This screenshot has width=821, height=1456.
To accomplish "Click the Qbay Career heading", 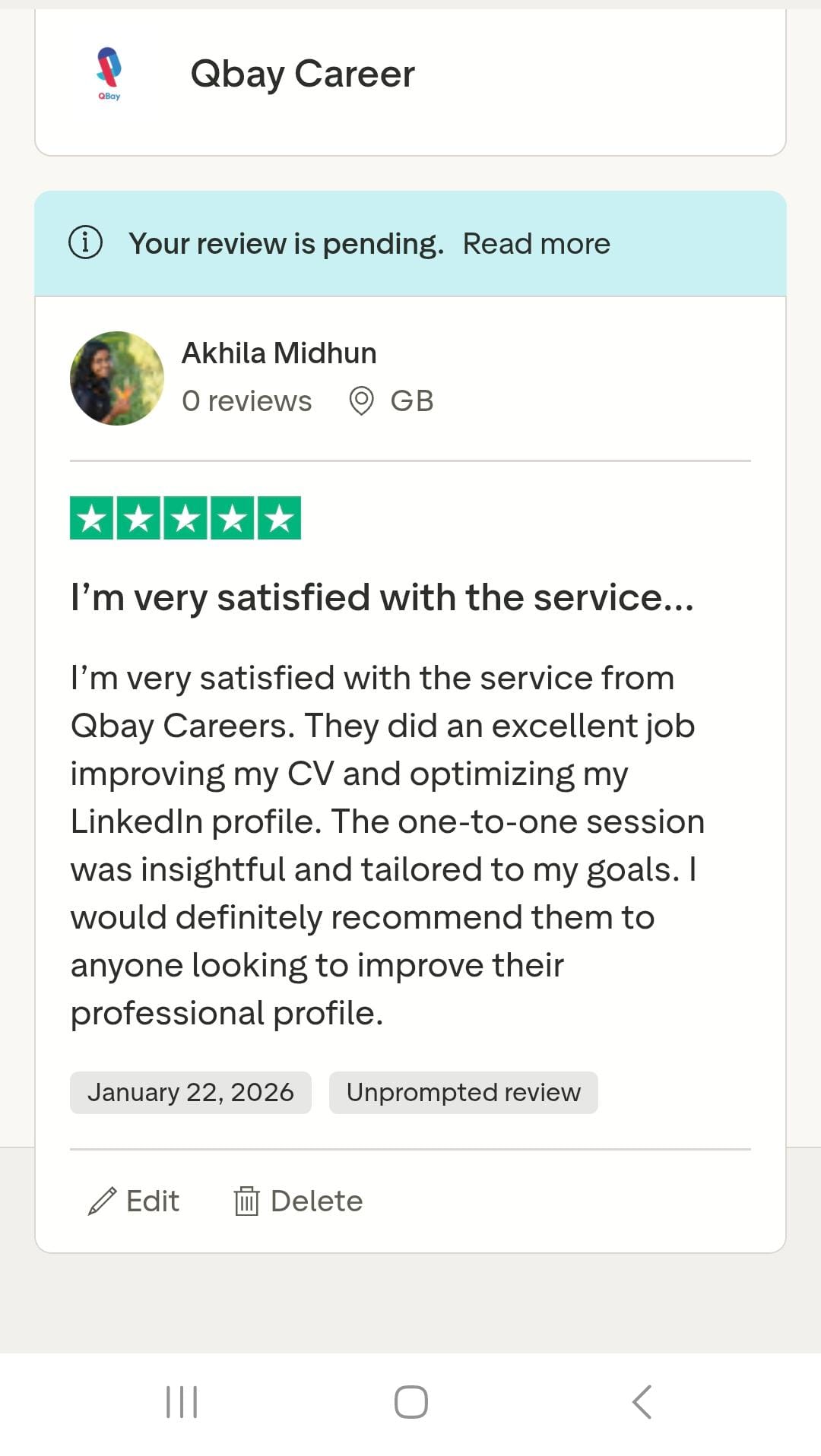I will tap(304, 73).
